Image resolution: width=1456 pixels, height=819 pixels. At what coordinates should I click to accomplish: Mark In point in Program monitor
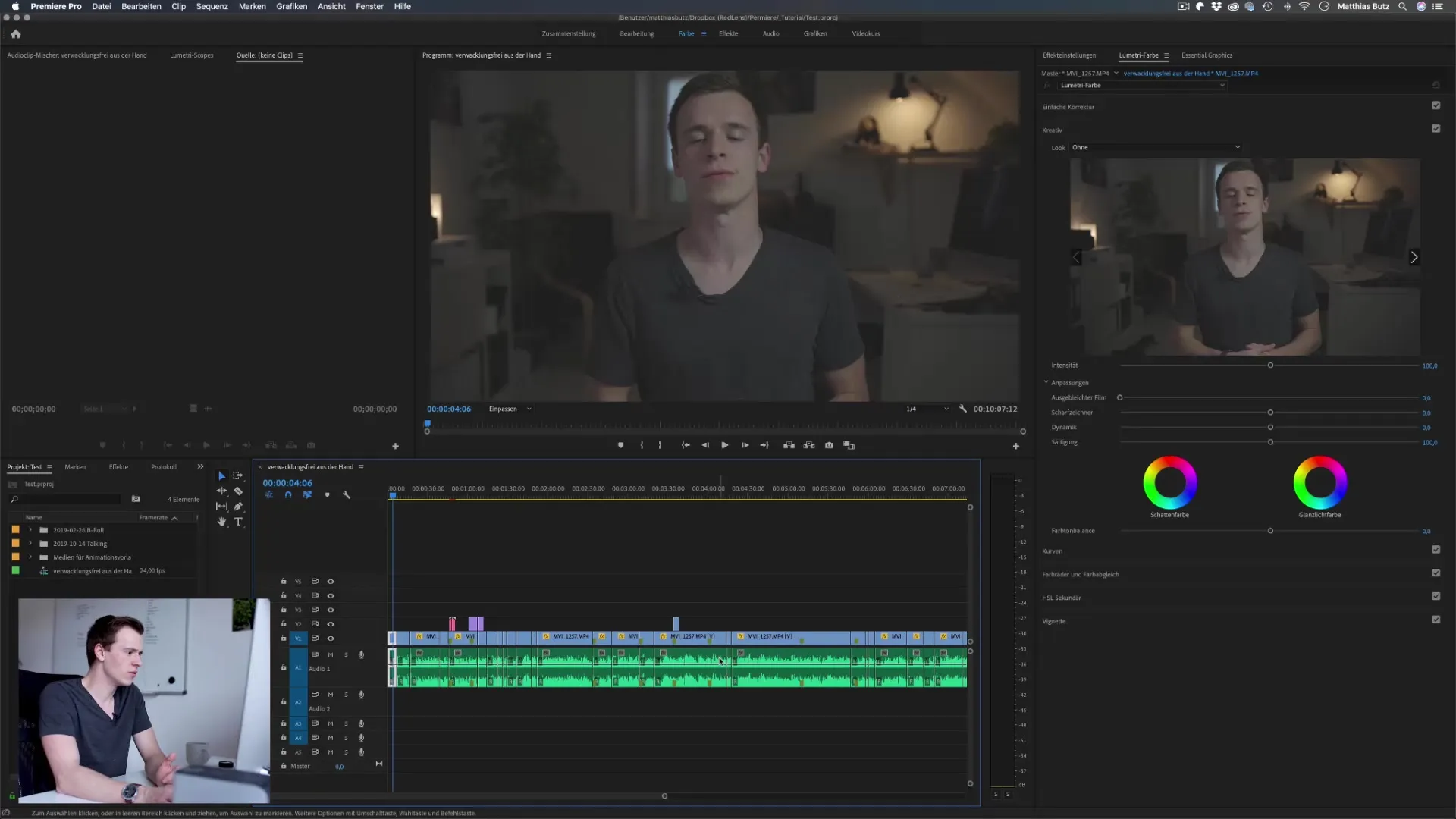[x=642, y=445]
